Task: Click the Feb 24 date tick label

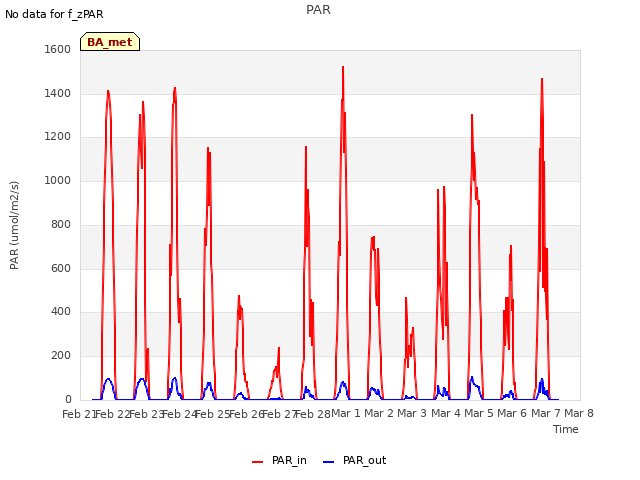Action: [179, 414]
